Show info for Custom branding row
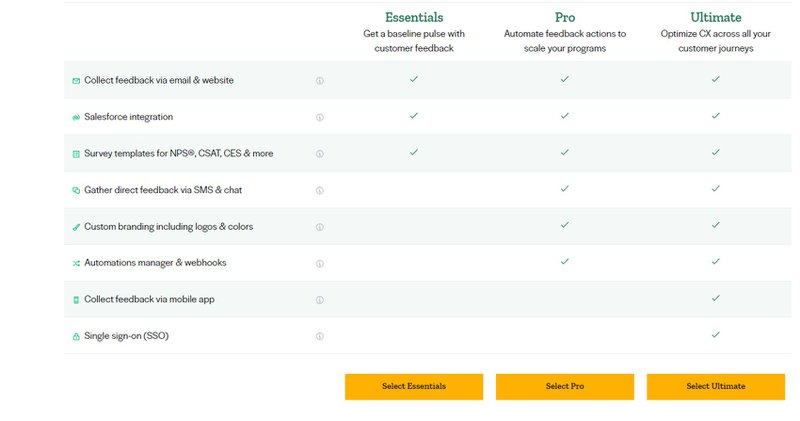This screenshot has width=800, height=421. tap(320, 227)
